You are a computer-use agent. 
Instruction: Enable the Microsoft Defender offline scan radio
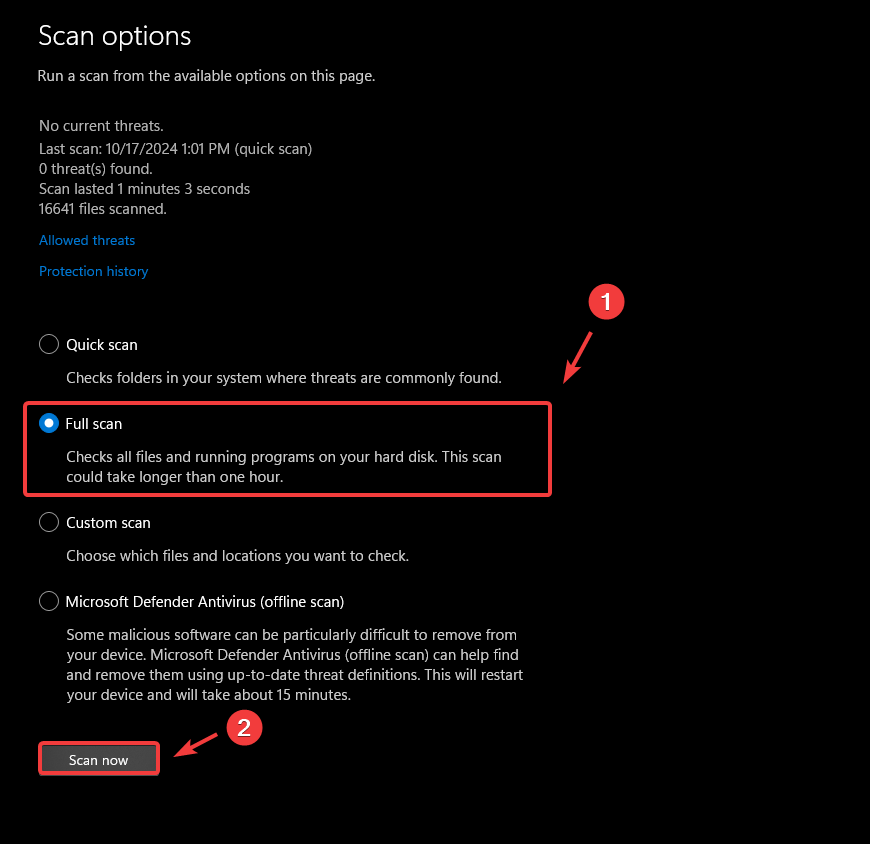click(x=49, y=602)
